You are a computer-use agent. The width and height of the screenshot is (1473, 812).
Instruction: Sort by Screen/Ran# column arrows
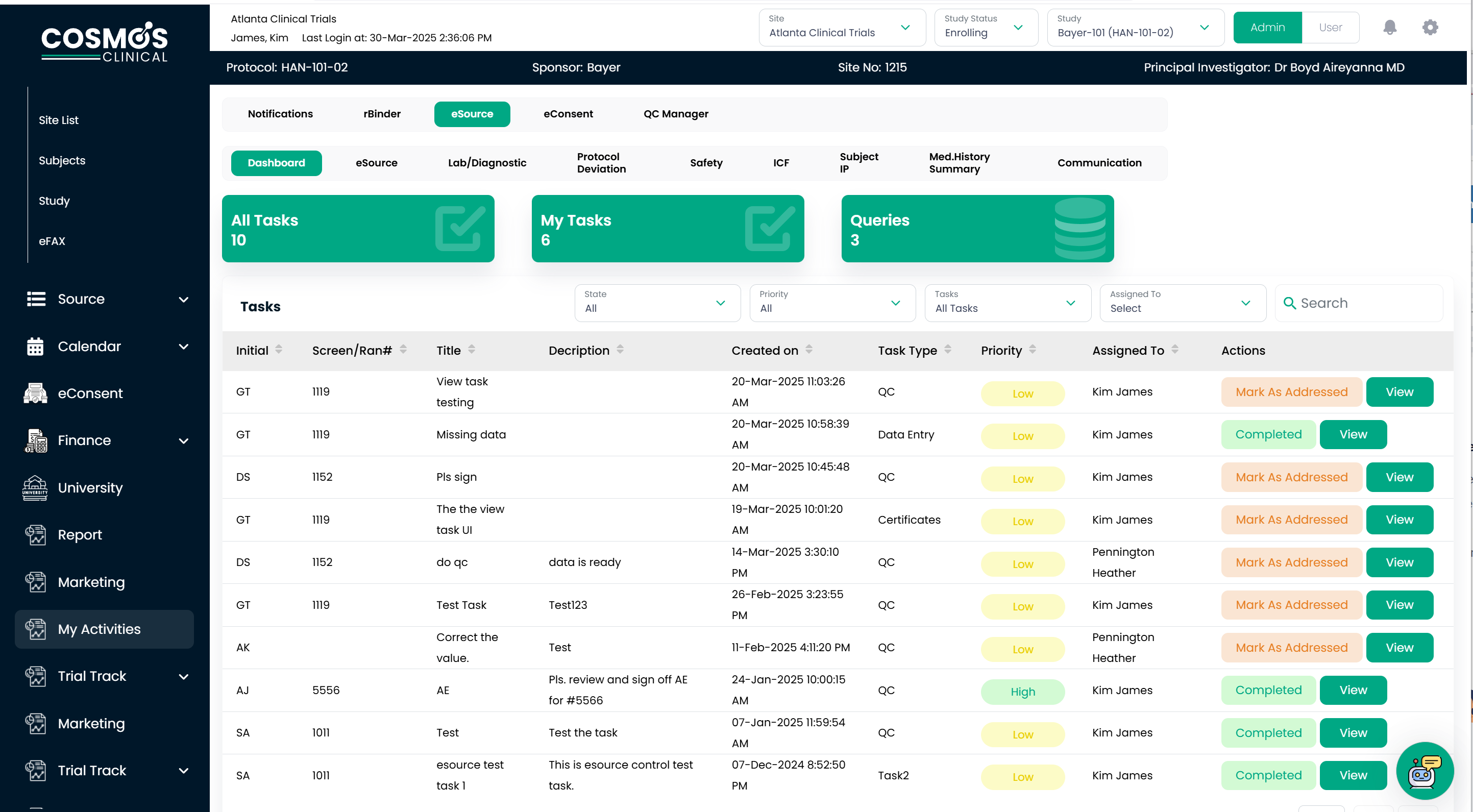point(403,350)
